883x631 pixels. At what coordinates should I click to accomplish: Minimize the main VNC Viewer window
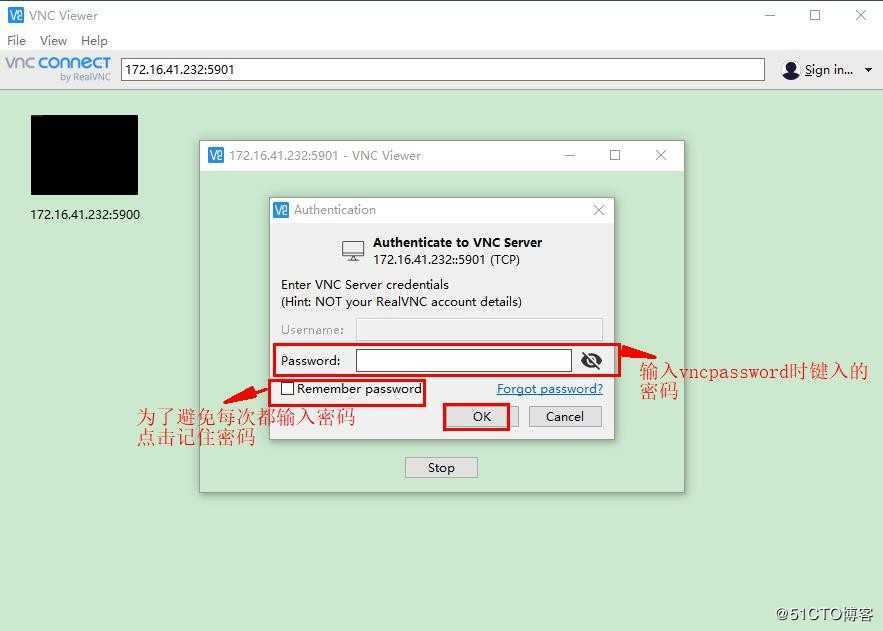770,16
